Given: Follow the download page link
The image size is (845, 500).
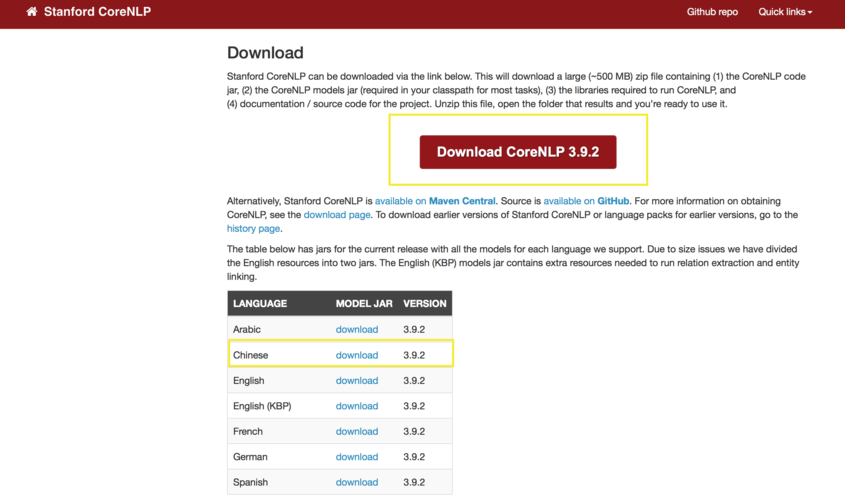Looking at the screenshot, I should point(337,215).
